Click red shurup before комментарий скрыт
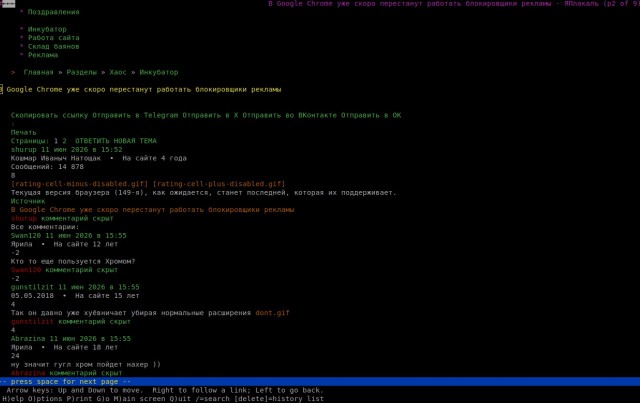 coord(24,218)
